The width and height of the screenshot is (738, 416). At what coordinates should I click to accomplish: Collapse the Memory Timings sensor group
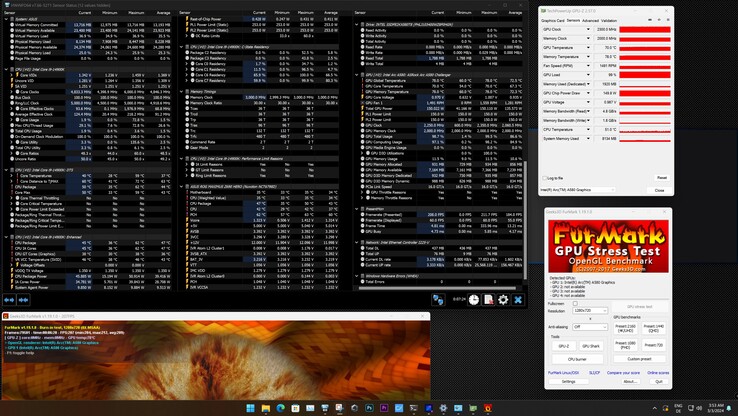182,92
